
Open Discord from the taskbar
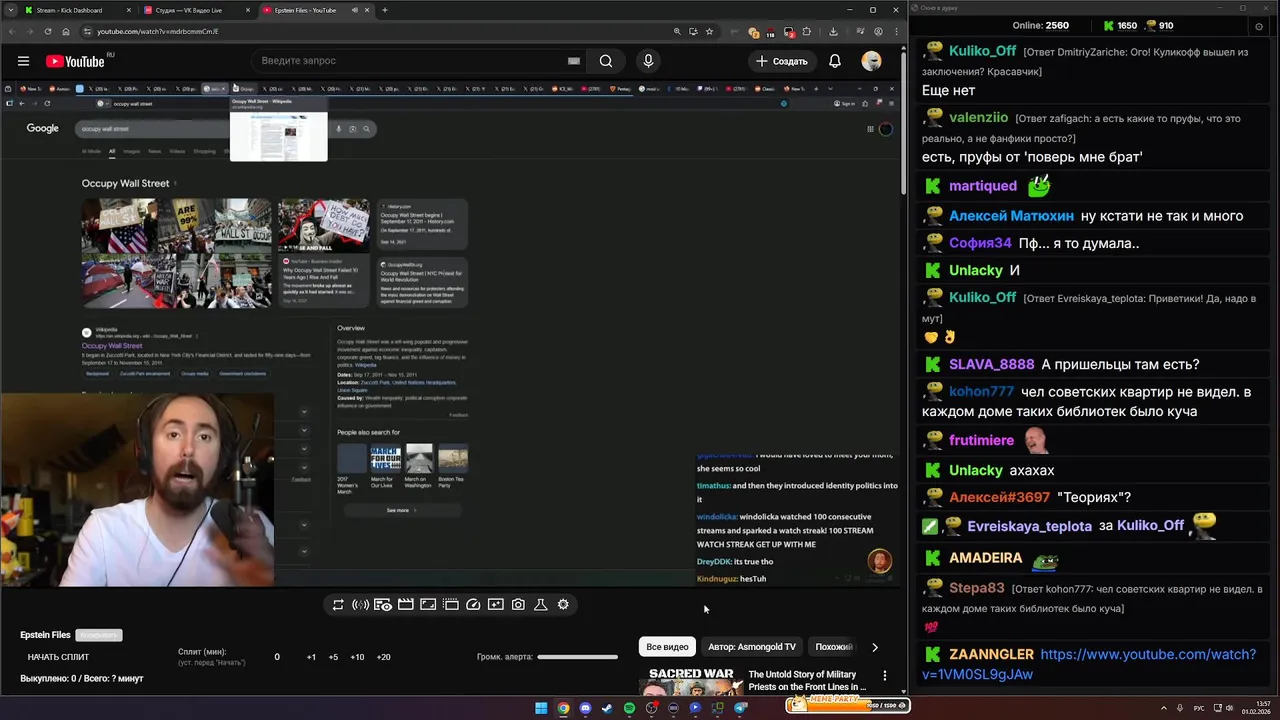[x=585, y=708]
